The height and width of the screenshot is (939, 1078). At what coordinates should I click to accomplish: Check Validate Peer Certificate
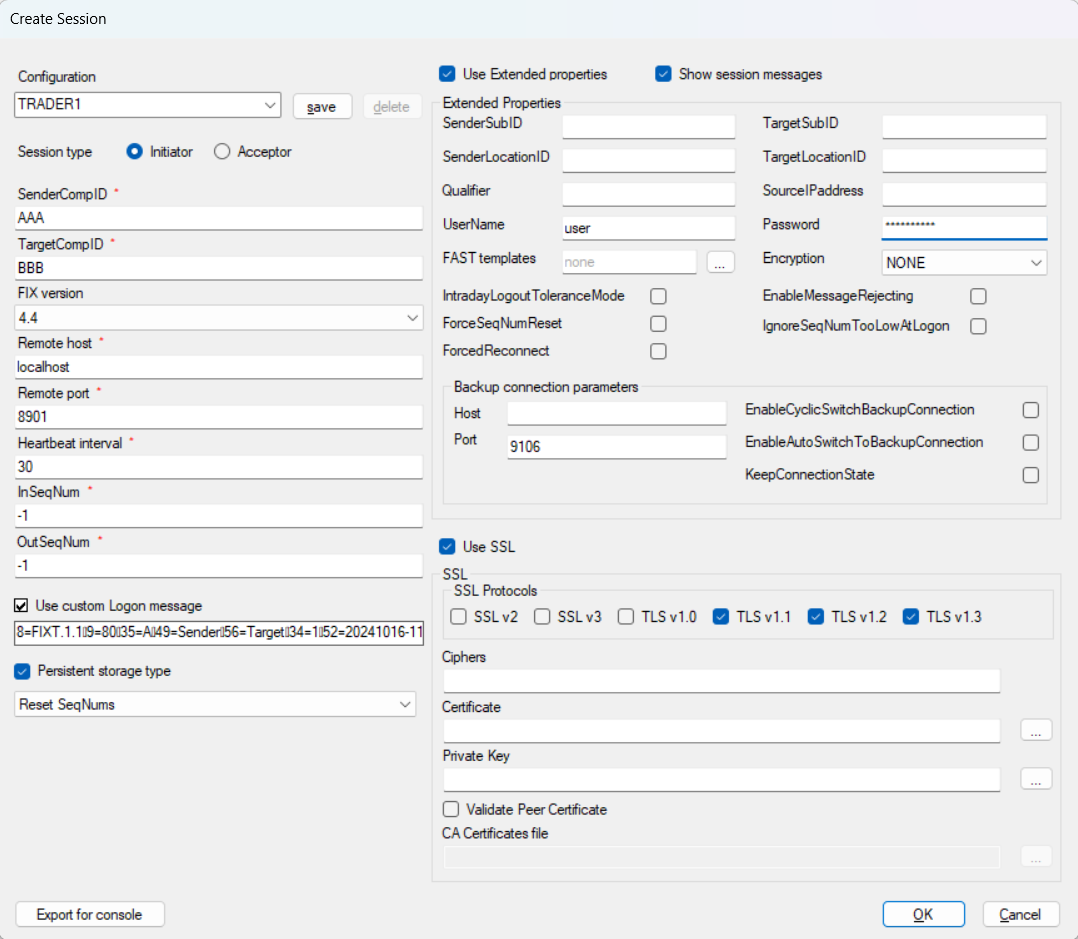click(451, 809)
